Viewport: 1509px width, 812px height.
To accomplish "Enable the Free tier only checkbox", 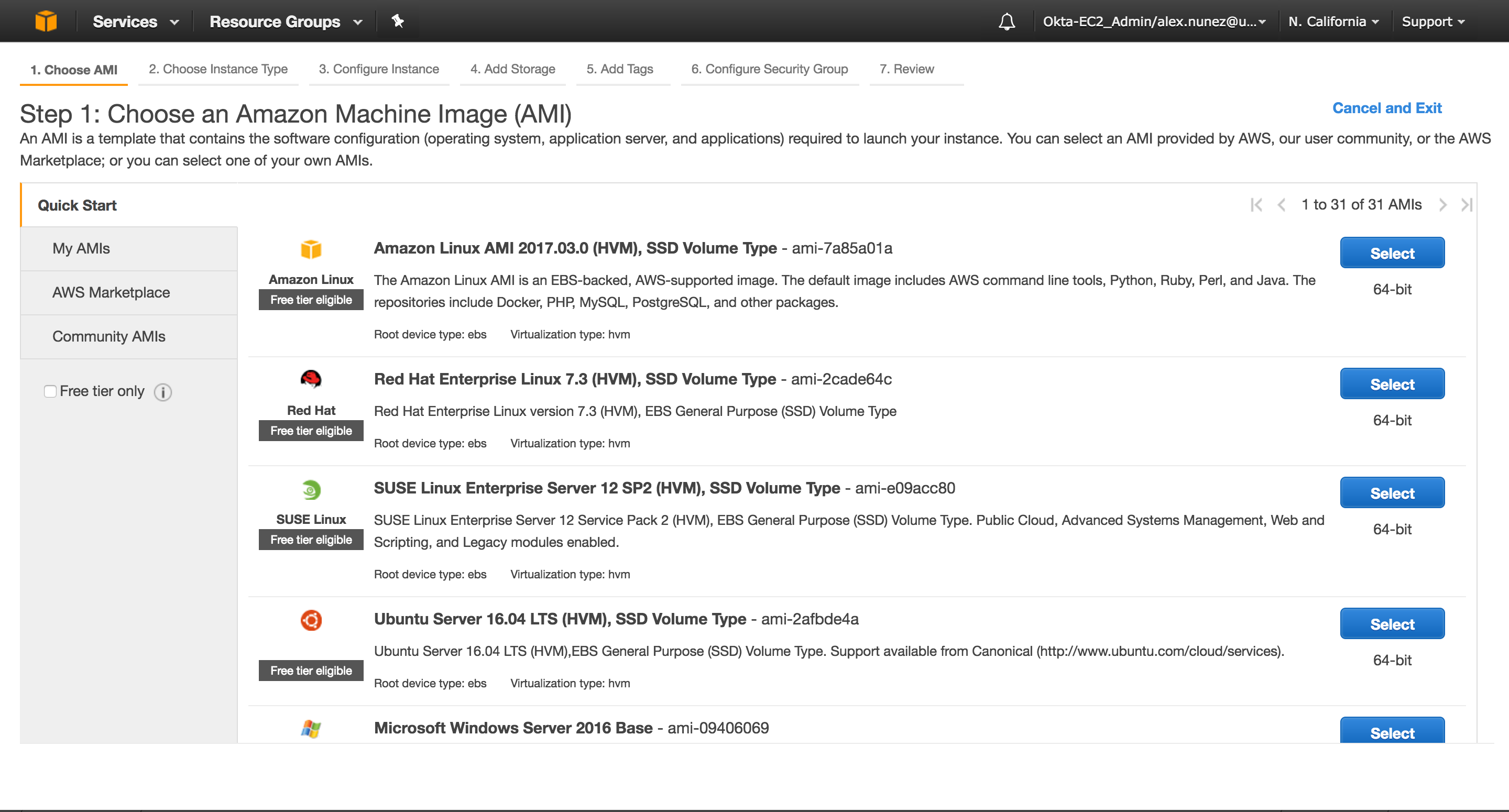I will coord(50,391).
